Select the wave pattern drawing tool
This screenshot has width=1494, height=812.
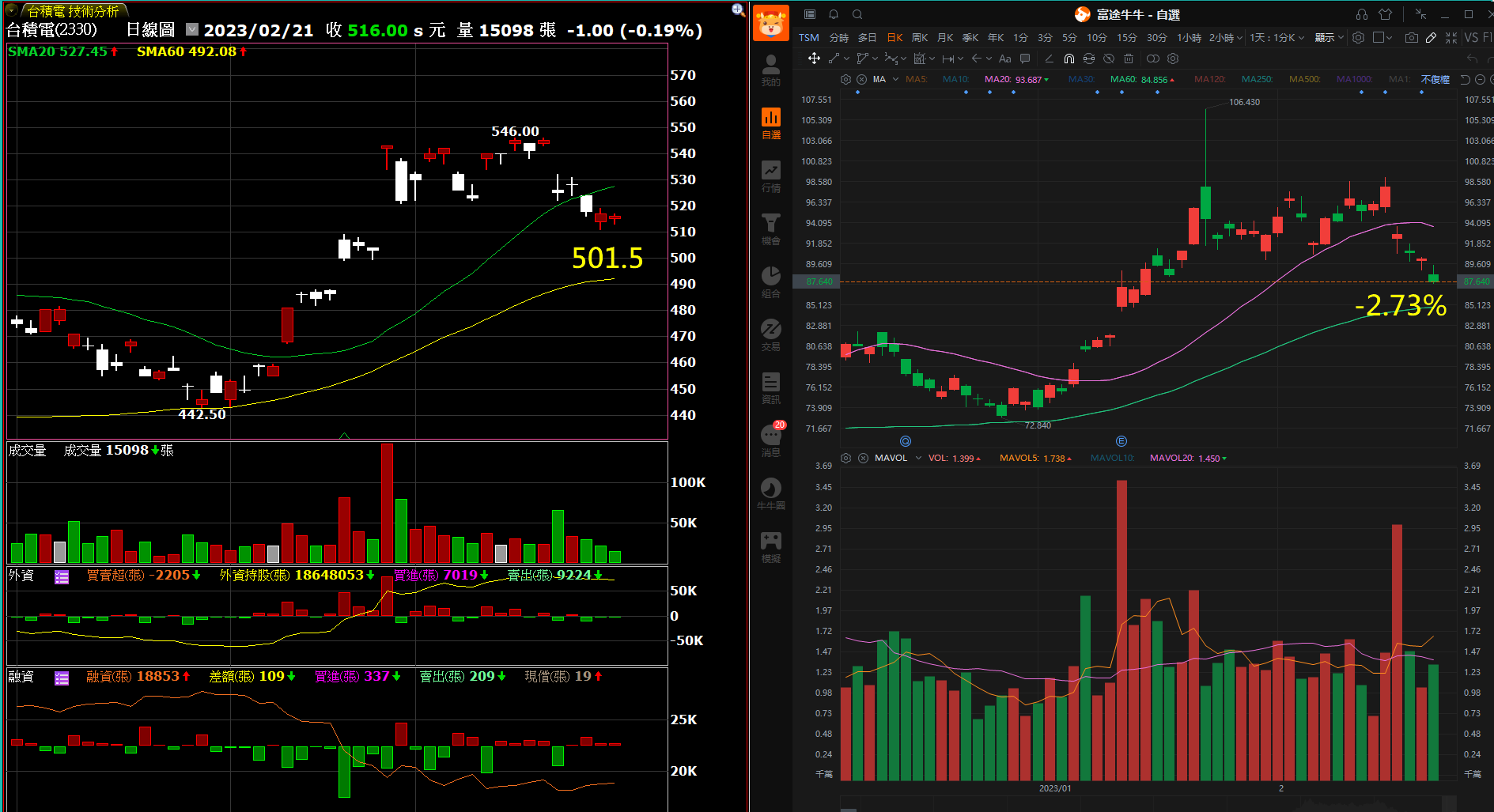891,59
